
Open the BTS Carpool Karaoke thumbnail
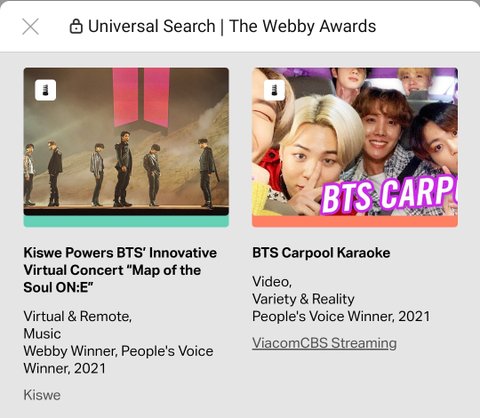(x=355, y=142)
